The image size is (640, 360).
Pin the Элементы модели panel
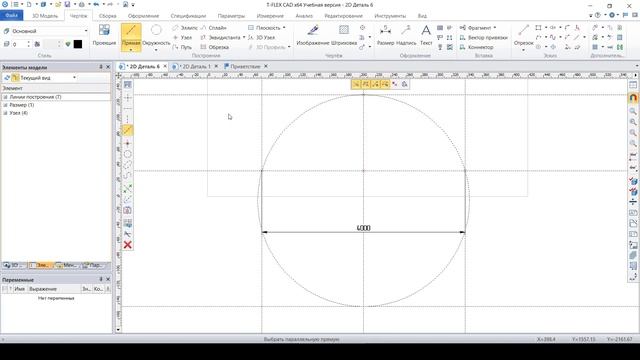click(101, 67)
